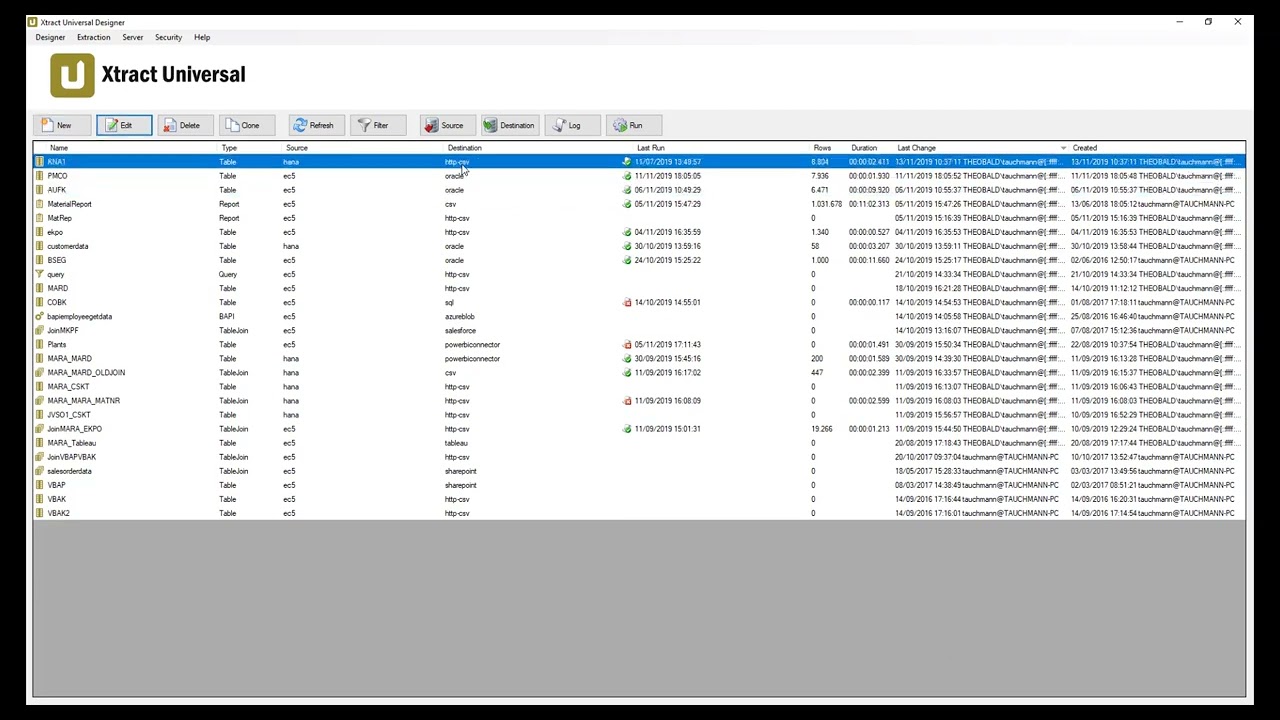
Task: Click green success icon in customerdata row
Action: coord(627,246)
